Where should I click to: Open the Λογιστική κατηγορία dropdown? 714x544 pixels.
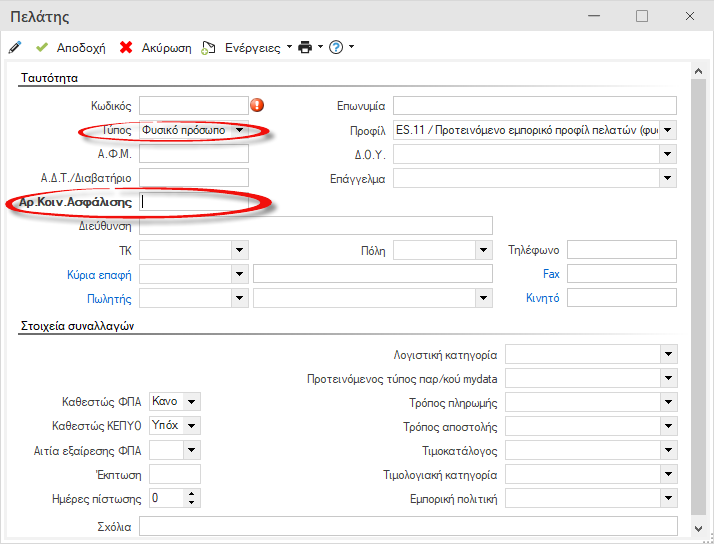point(668,354)
